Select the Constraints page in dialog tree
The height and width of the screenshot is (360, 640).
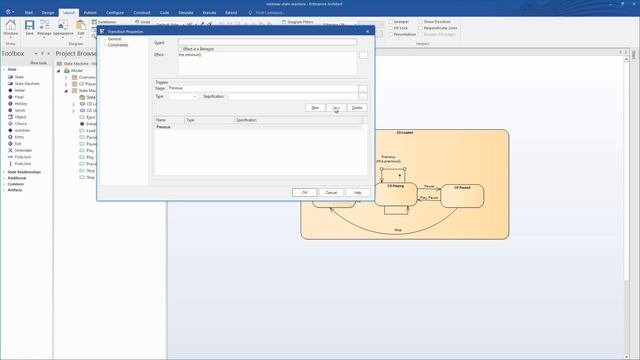(118, 45)
